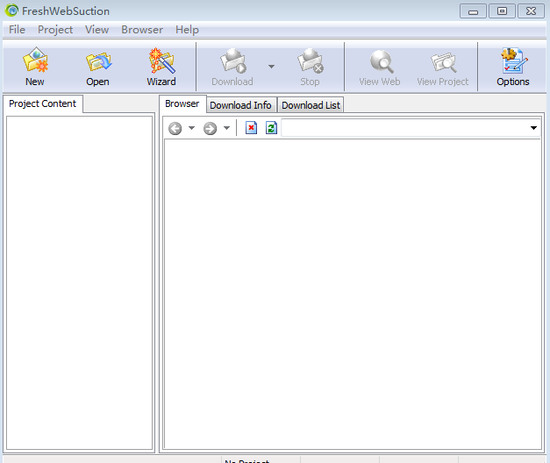This screenshot has height=463, width=550.
Task: Open the Options settings
Action: 512,67
